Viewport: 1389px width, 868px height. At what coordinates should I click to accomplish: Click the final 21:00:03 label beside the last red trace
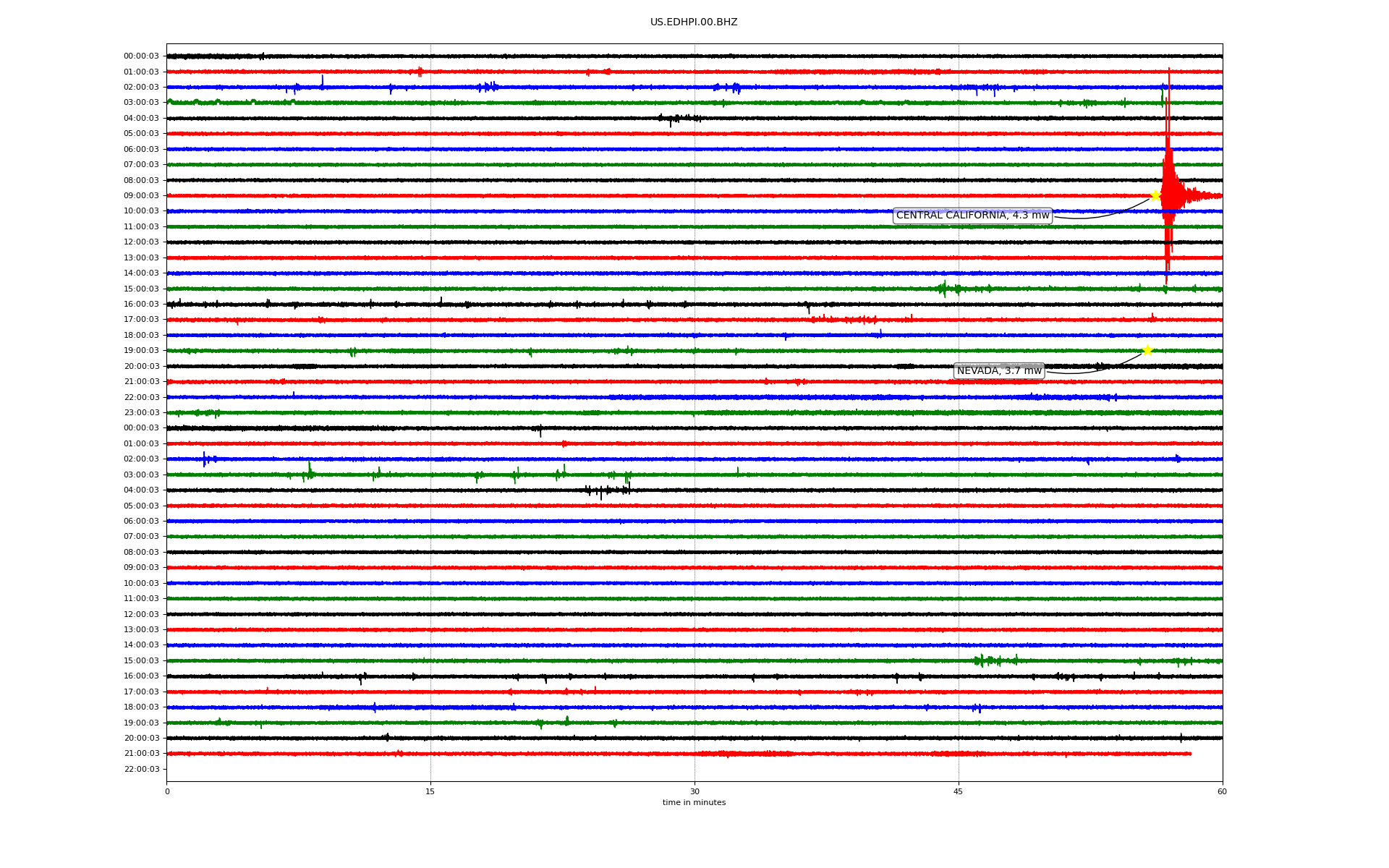(x=141, y=754)
